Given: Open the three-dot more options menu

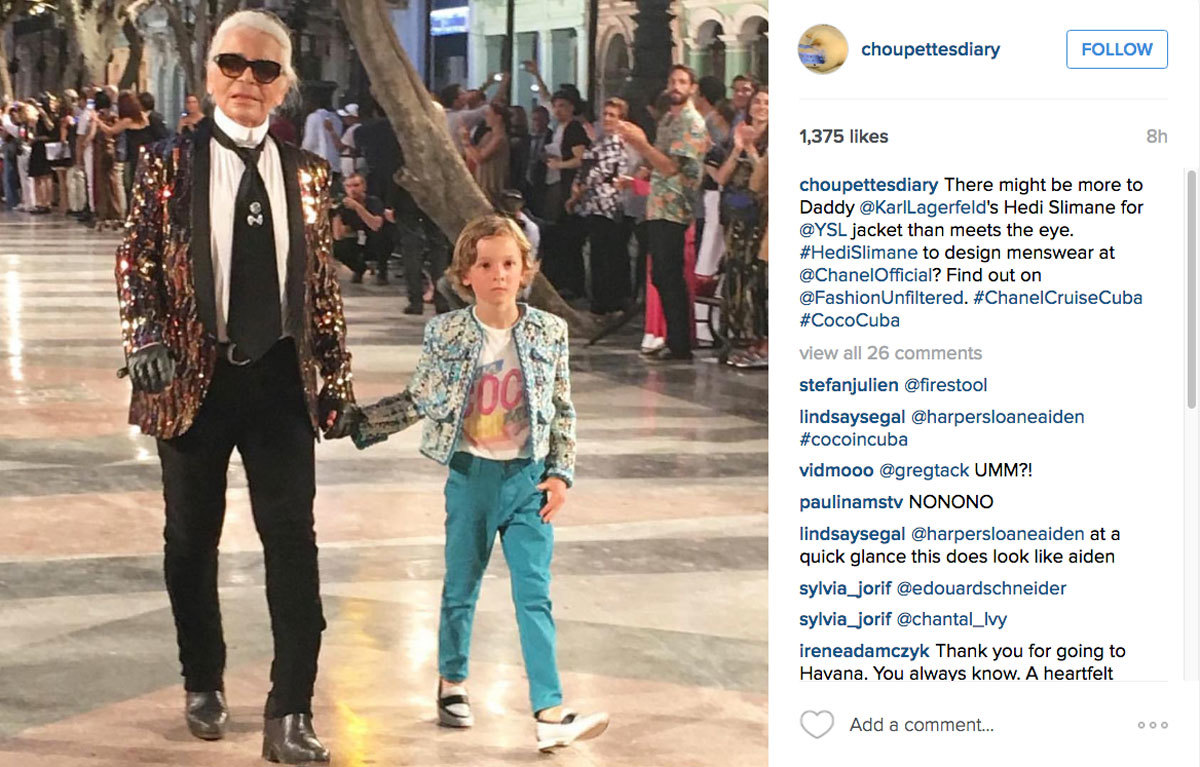Looking at the screenshot, I should pyautogui.click(x=1152, y=725).
